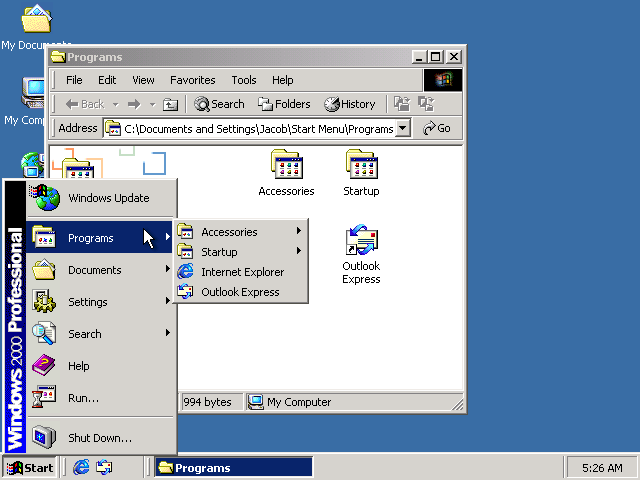Expand the Accessories submenu
Screen dimensions: 640x480
pos(241,232)
